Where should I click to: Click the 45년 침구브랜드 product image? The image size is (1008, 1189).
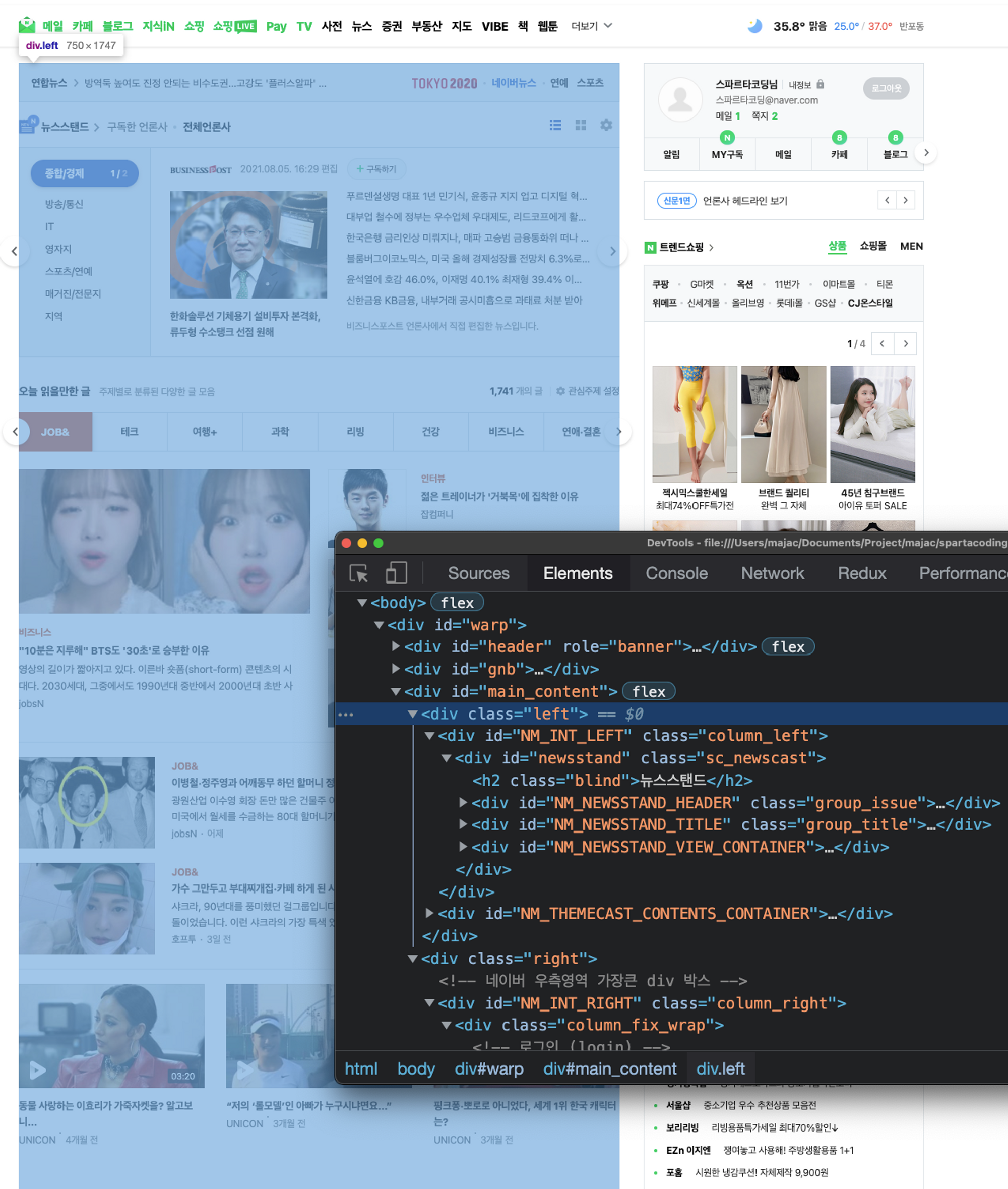(872, 424)
